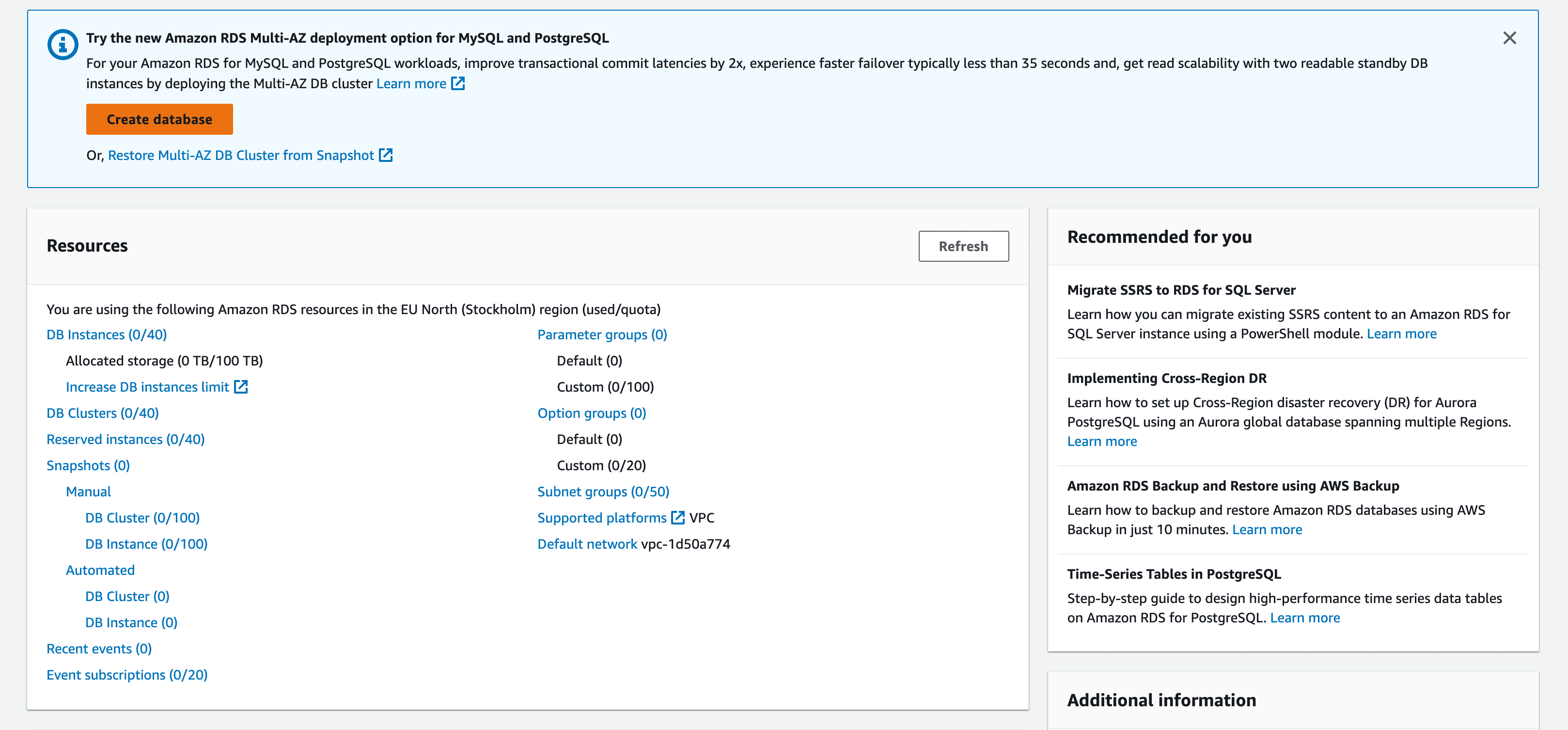The image size is (1568, 730).
Task: Click Custom (0/20) under Option groups
Action: point(601,465)
